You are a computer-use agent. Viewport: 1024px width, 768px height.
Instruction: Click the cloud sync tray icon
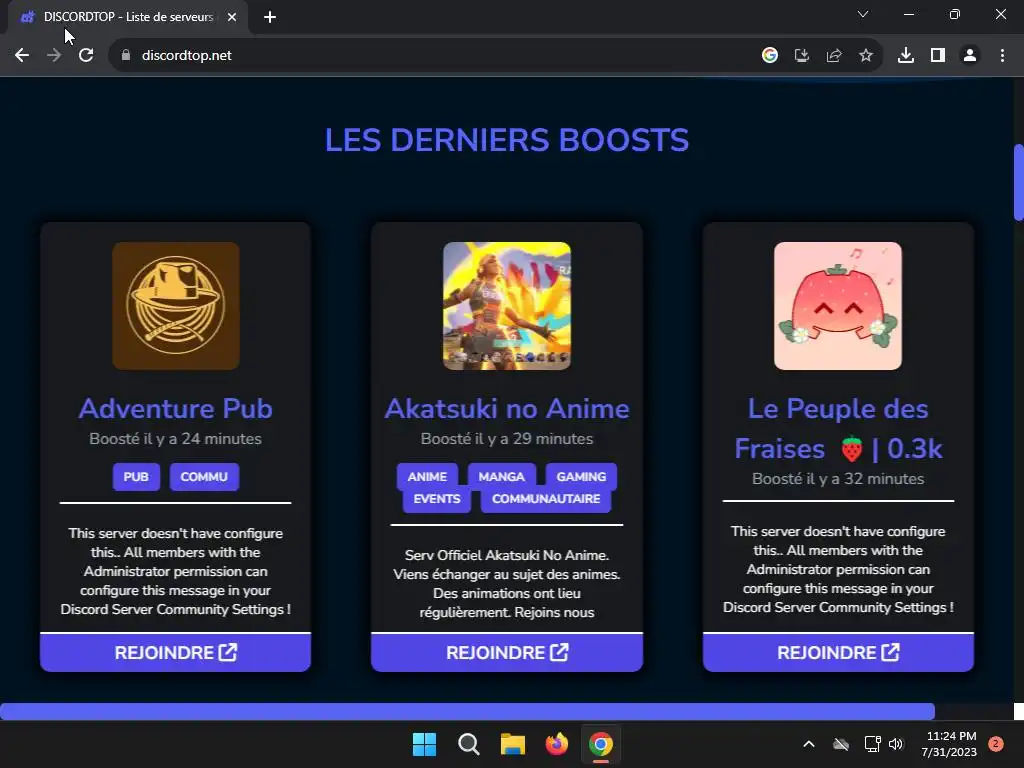[x=841, y=744]
